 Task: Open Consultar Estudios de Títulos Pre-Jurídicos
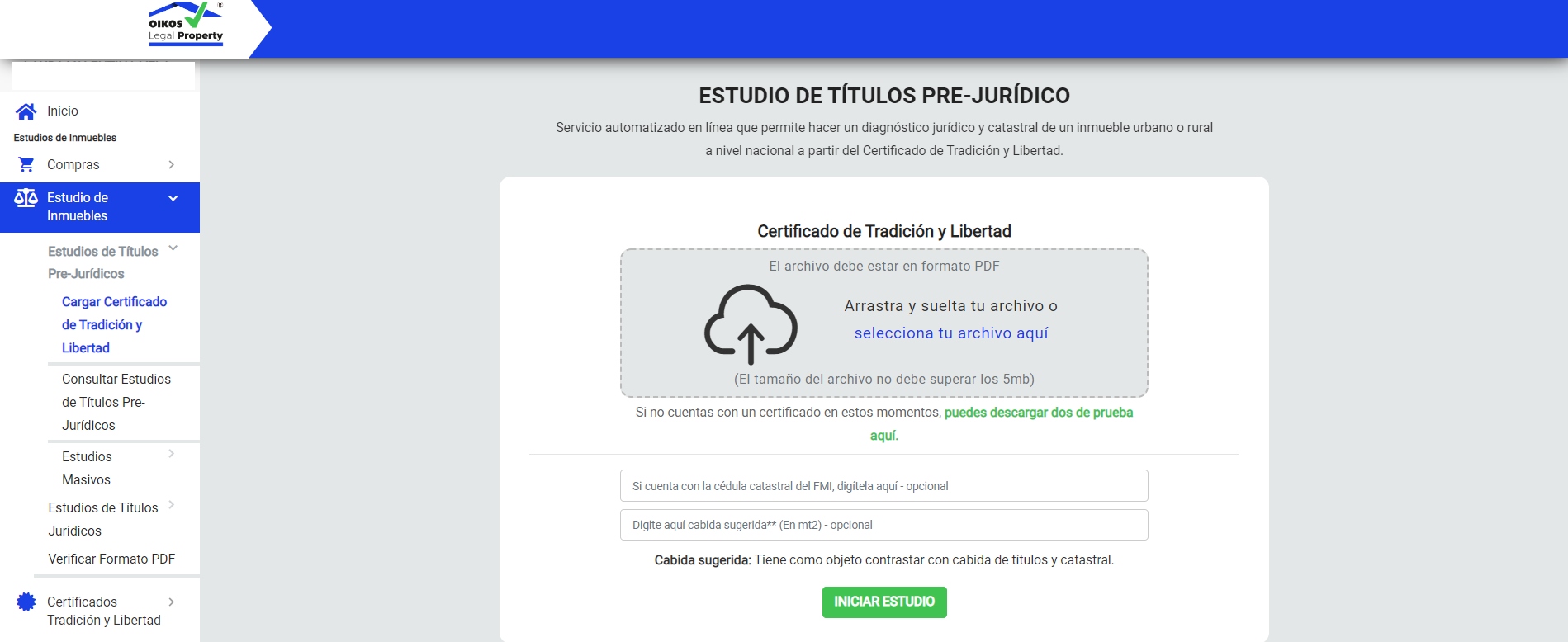coord(116,403)
